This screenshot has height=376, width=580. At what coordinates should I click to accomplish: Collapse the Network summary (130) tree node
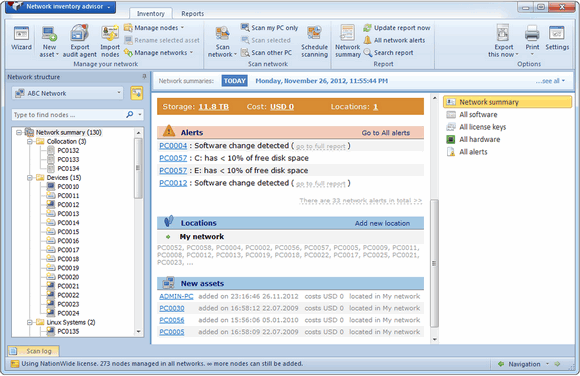point(19,132)
